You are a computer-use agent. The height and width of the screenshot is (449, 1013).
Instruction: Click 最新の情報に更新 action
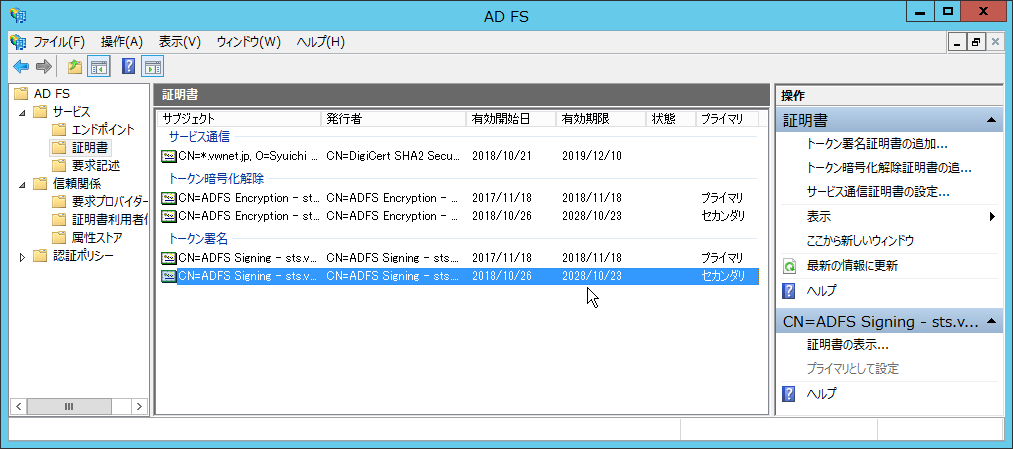(x=852, y=266)
